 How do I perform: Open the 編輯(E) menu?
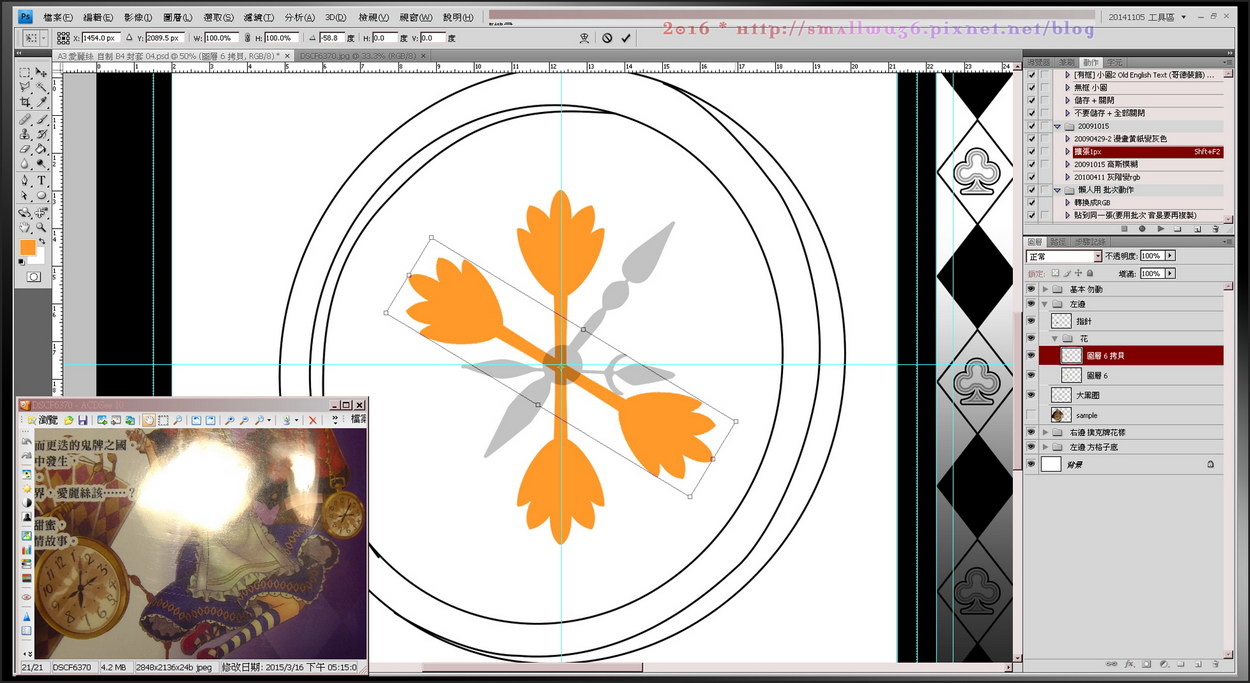point(99,17)
